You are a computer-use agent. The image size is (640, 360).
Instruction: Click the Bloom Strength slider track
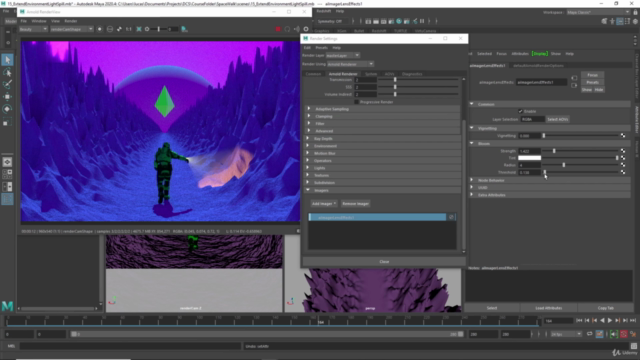pyautogui.click(x=580, y=151)
